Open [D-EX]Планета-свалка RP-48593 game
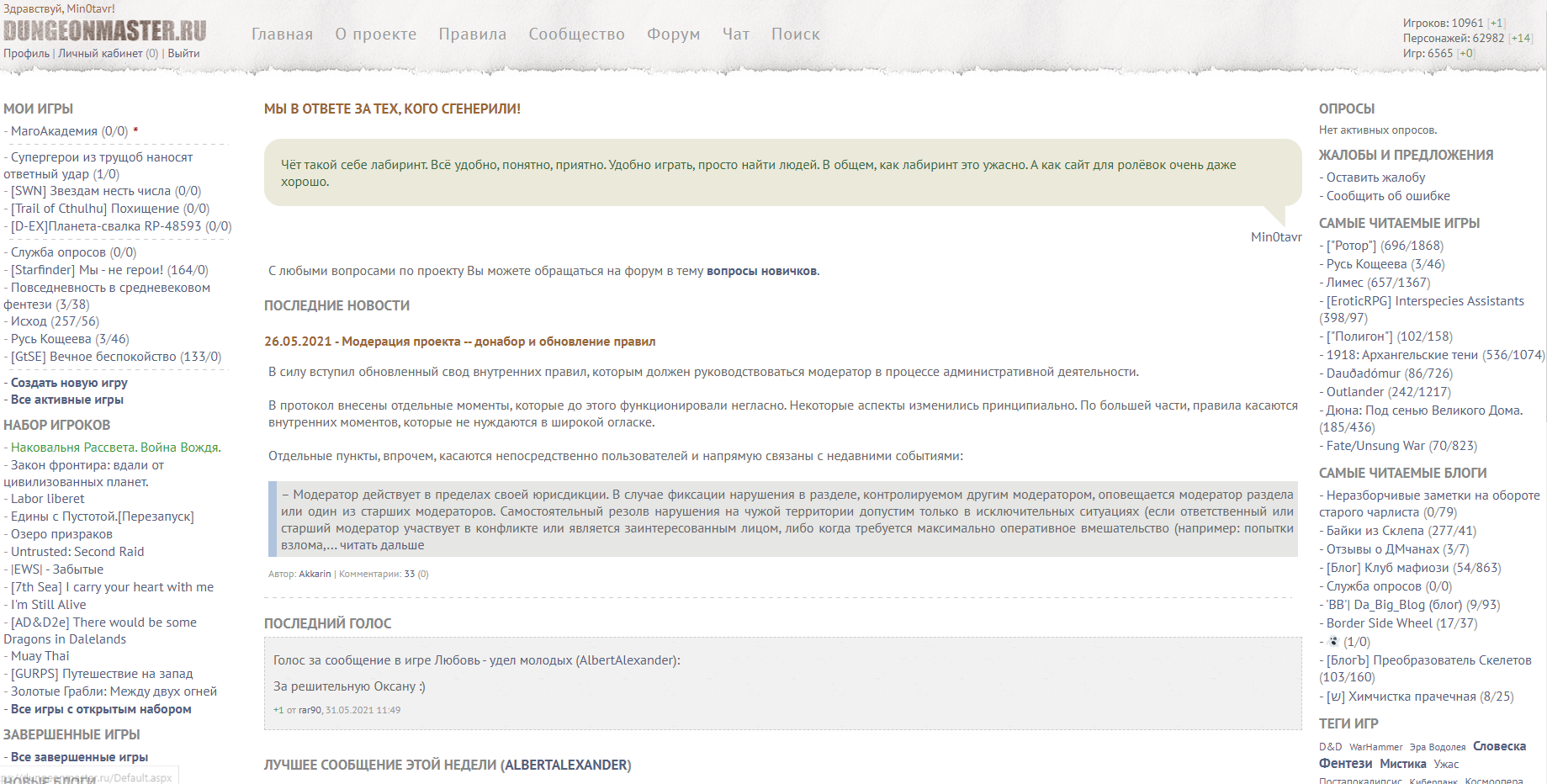This screenshot has width=1547, height=784. [x=120, y=226]
